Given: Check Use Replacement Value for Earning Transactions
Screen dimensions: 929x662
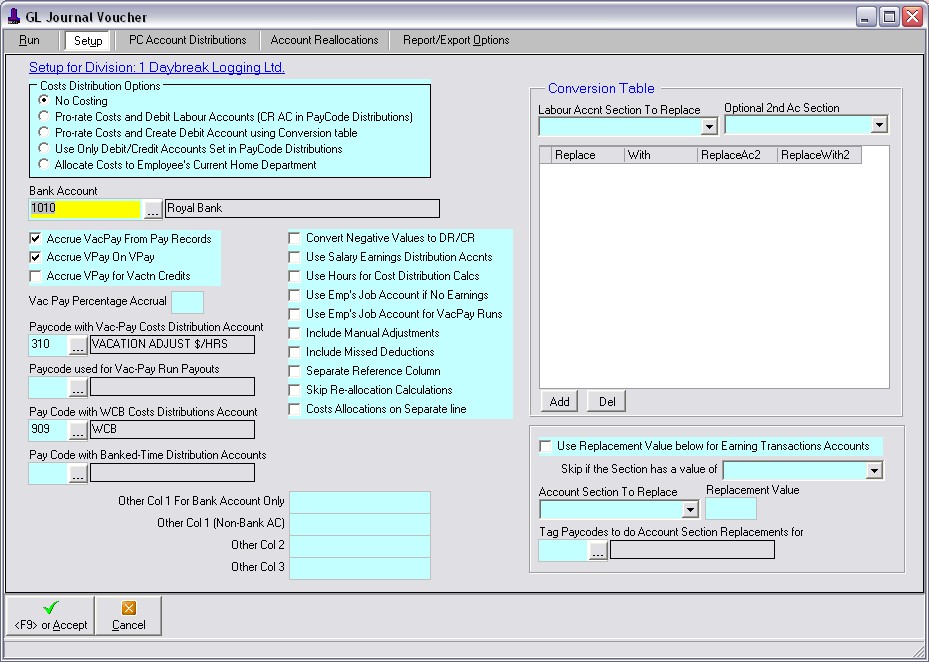Looking at the screenshot, I should pos(545,446).
